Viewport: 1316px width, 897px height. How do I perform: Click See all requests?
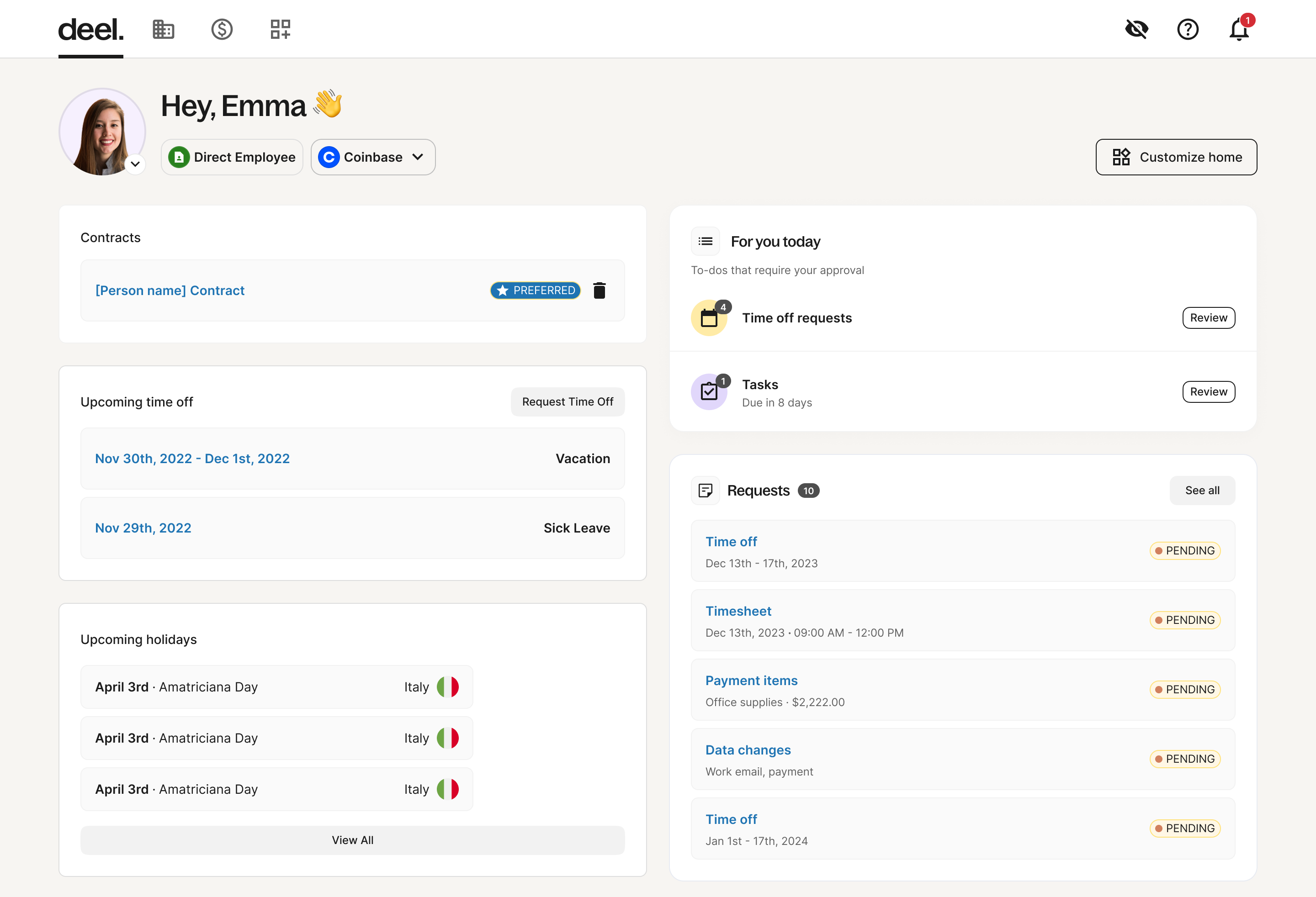point(1202,491)
